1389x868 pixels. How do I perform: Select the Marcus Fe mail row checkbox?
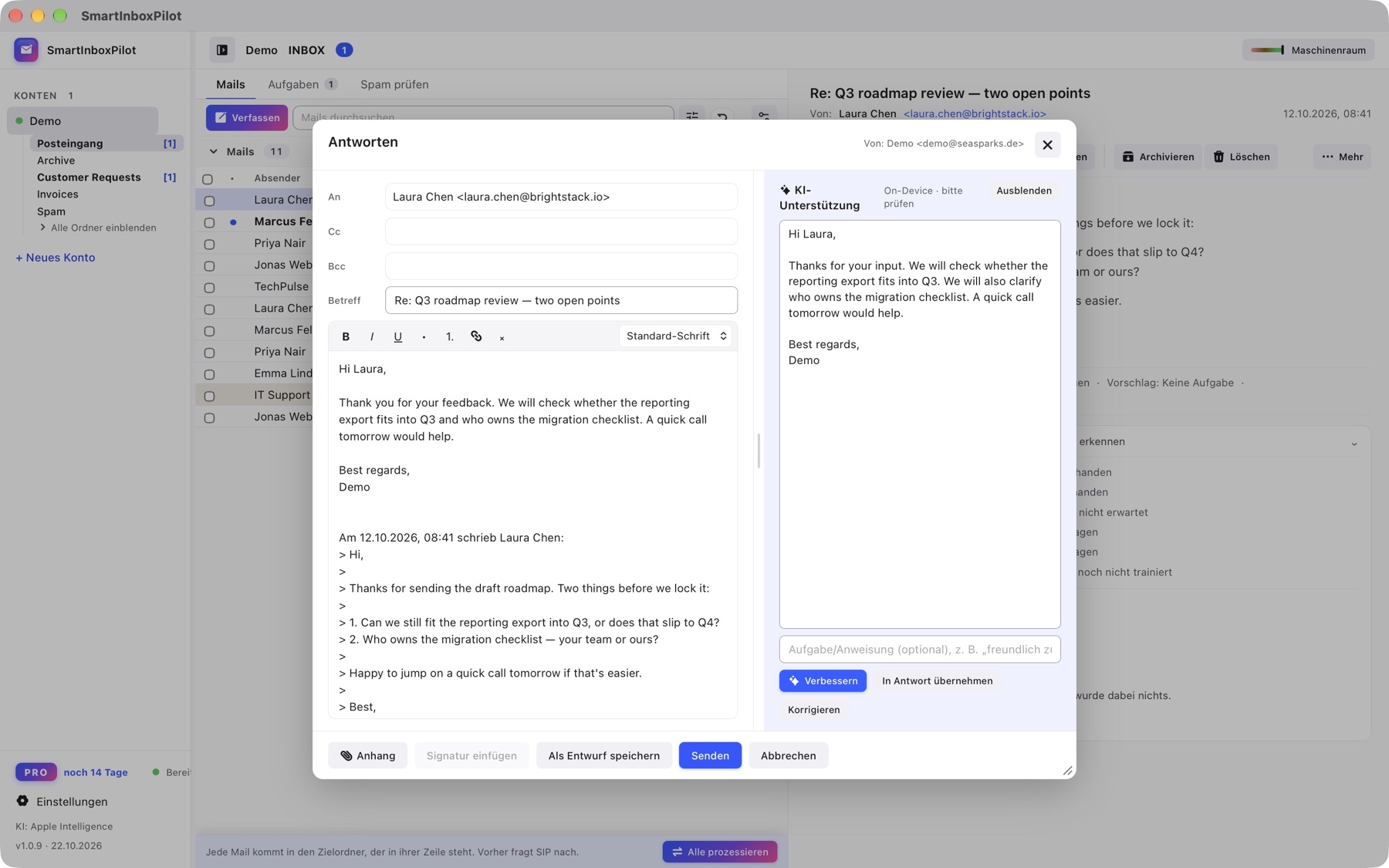[209, 222]
